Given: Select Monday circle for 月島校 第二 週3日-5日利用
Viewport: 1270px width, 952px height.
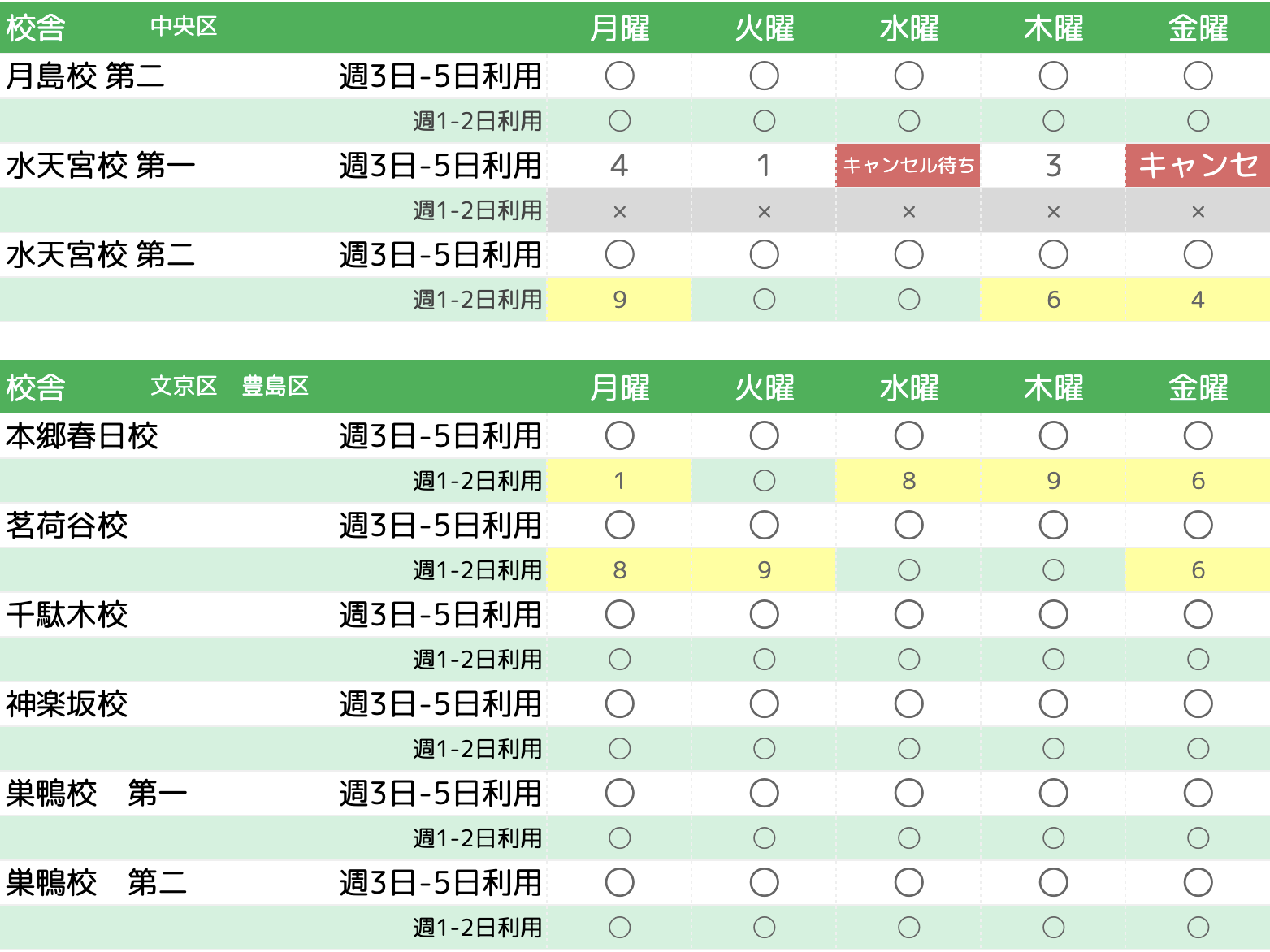Looking at the screenshot, I should 619,76.
